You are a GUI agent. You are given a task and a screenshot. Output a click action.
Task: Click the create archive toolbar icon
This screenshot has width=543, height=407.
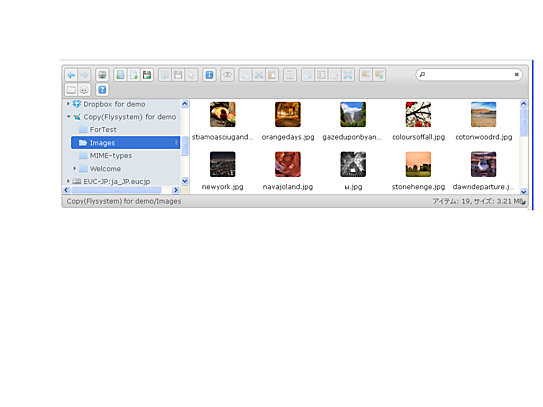pos(379,75)
